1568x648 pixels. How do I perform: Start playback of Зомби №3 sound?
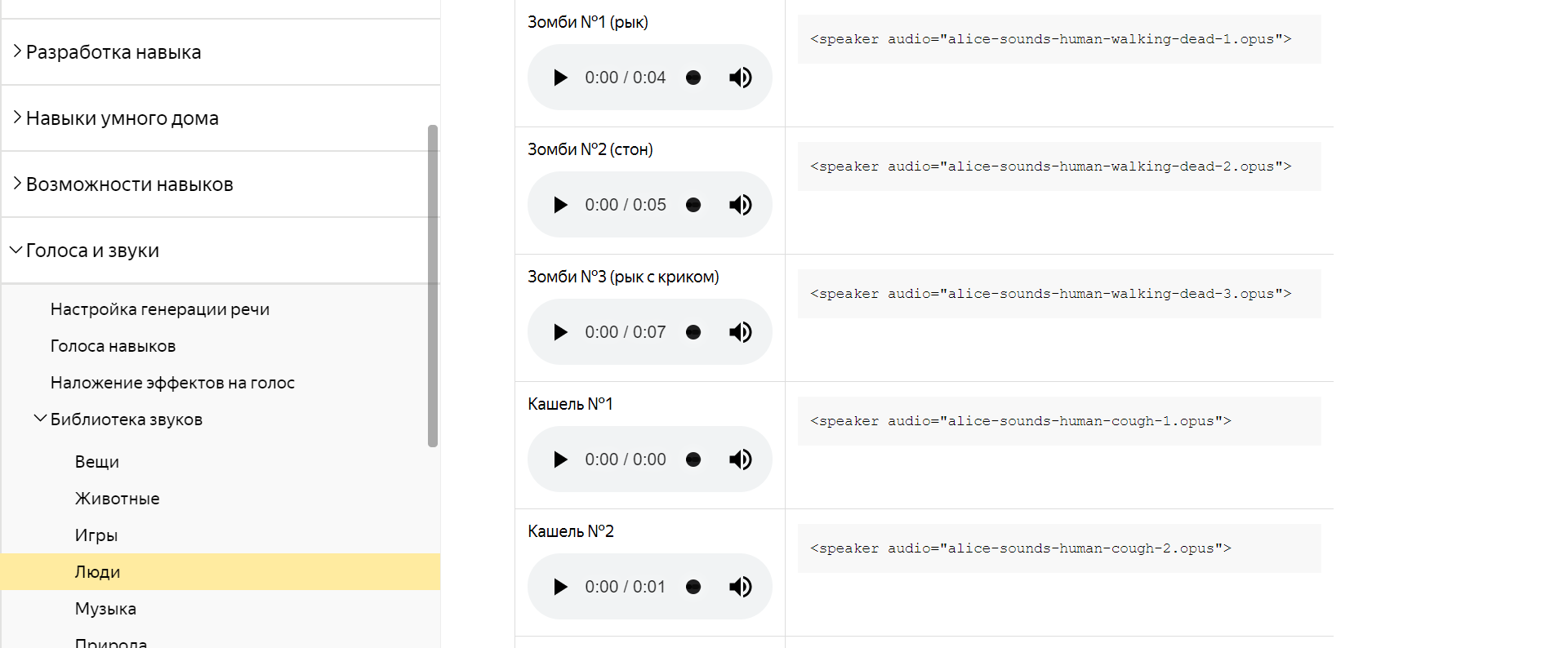click(x=560, y=332)
